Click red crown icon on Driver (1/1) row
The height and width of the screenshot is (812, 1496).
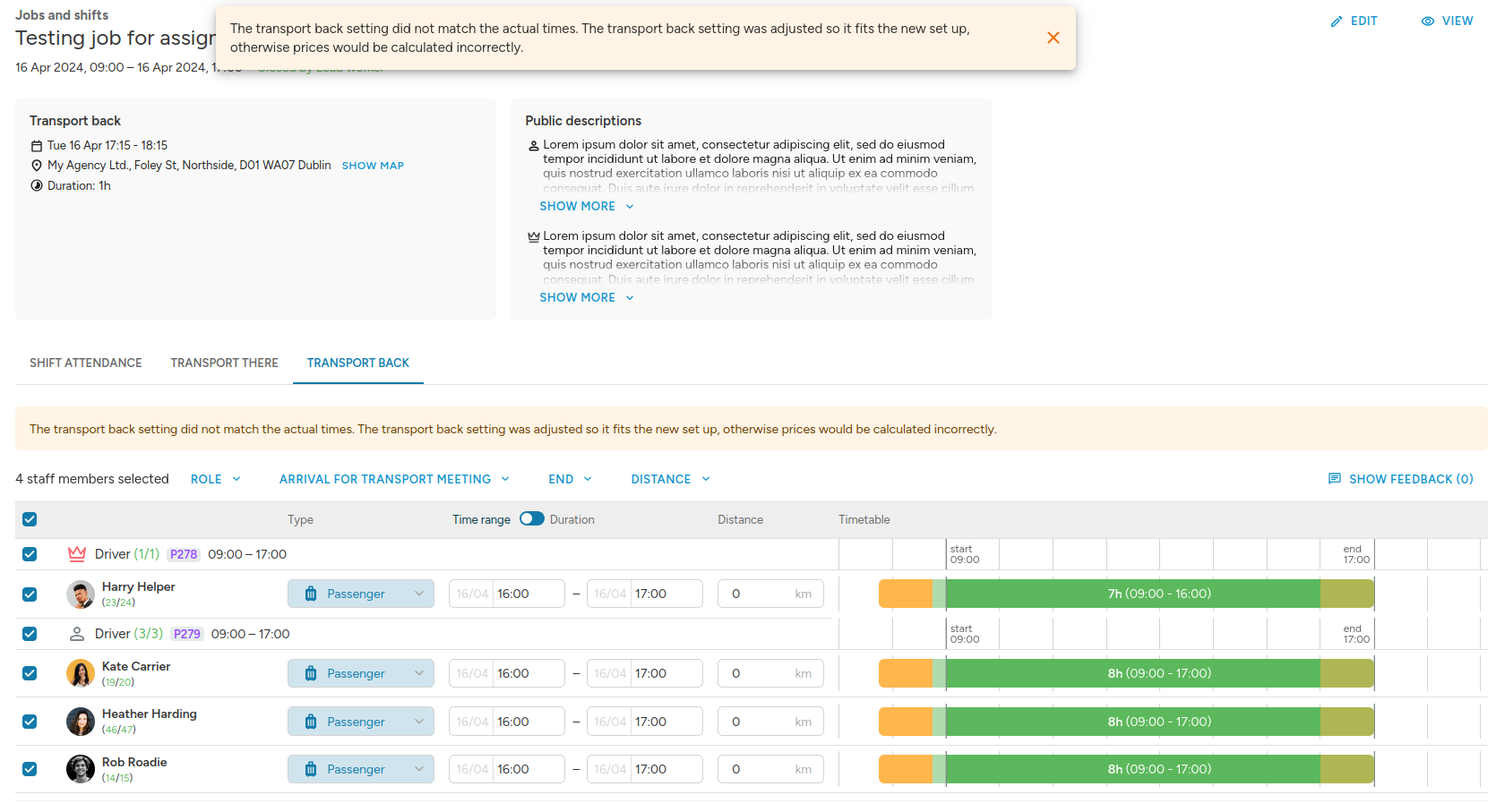(77, 554)
